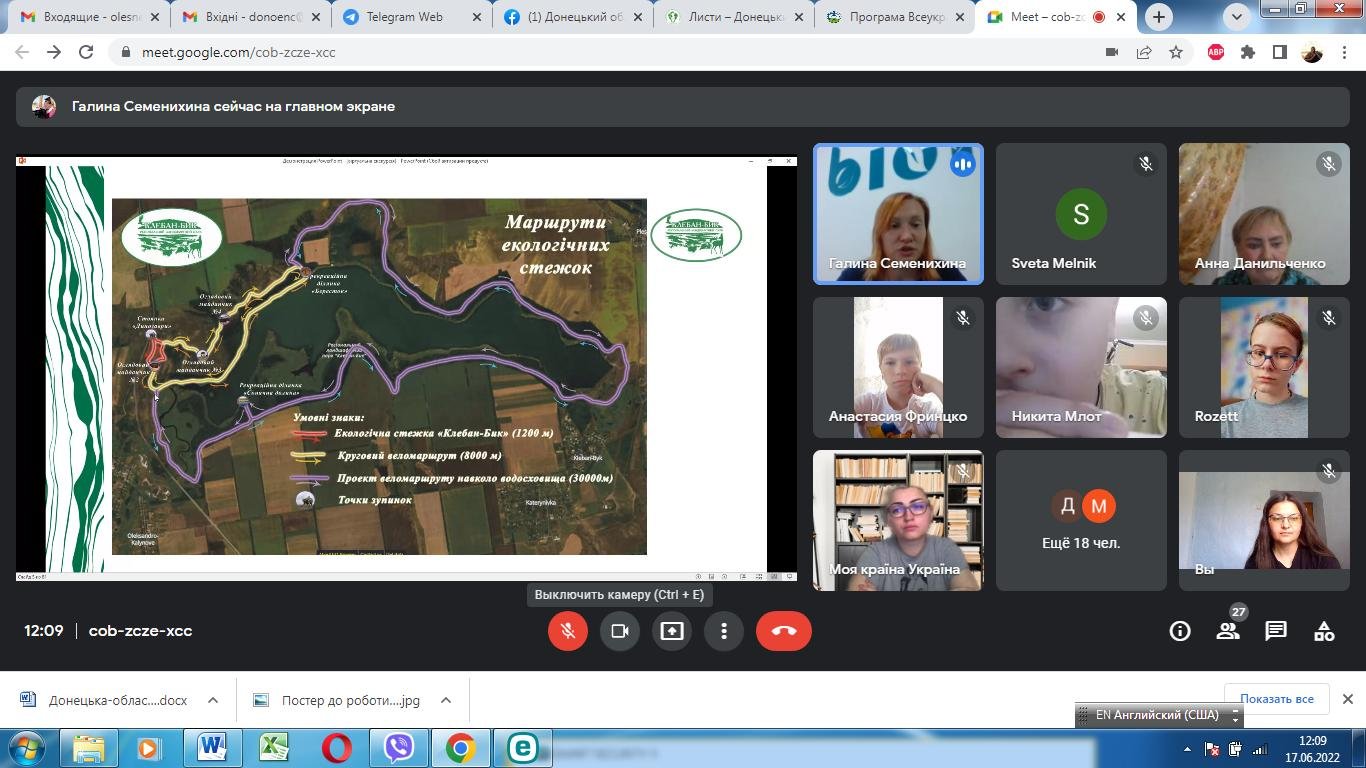Screen dimensions: 1366x768
Task: Open Chrome tab search dropdown
Action: pos(1237,17)
